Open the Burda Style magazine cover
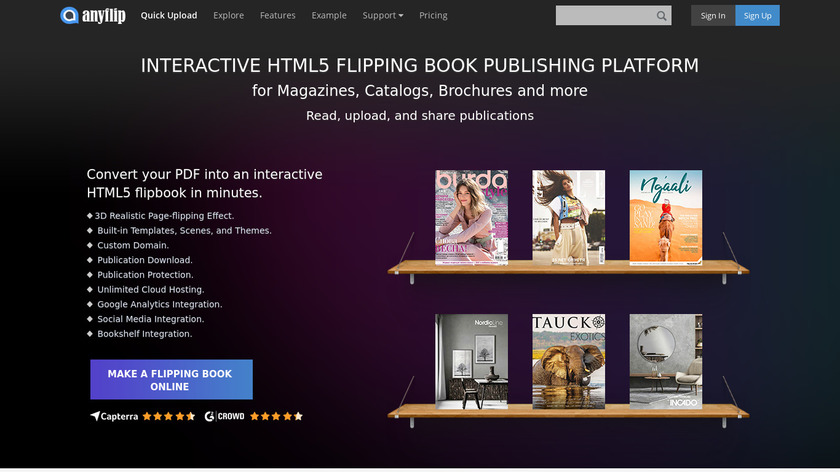 pyautogui.click(x=471, y=218)
